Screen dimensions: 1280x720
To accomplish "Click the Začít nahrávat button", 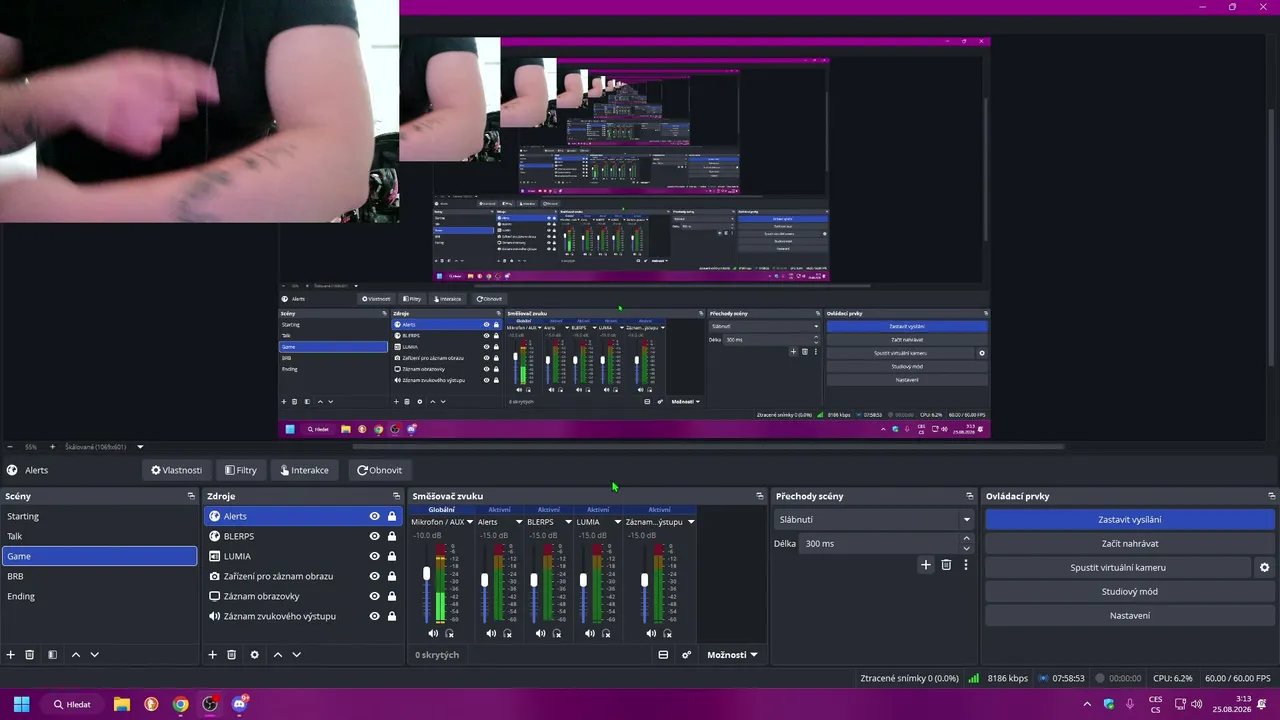I will coord(1130,544).
